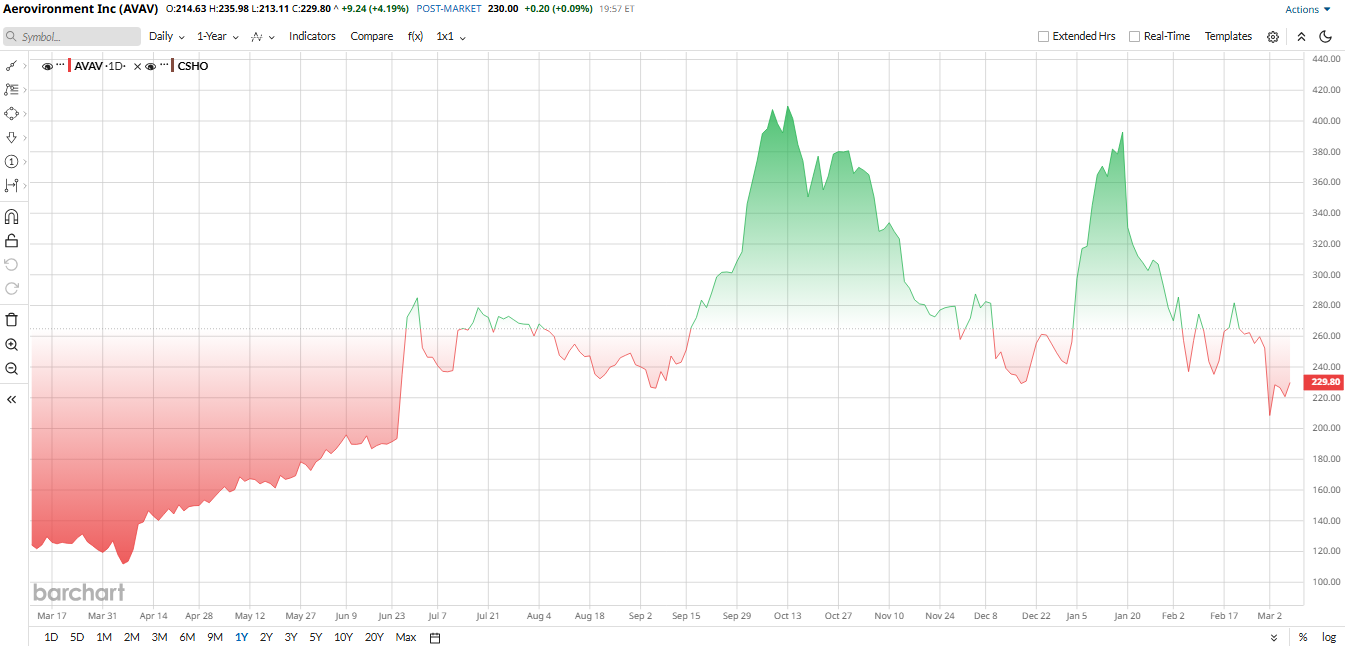This screenshot has width=1345, height=646.
Task: Select the numbered circle annotation tool
Action: [11, 161]
